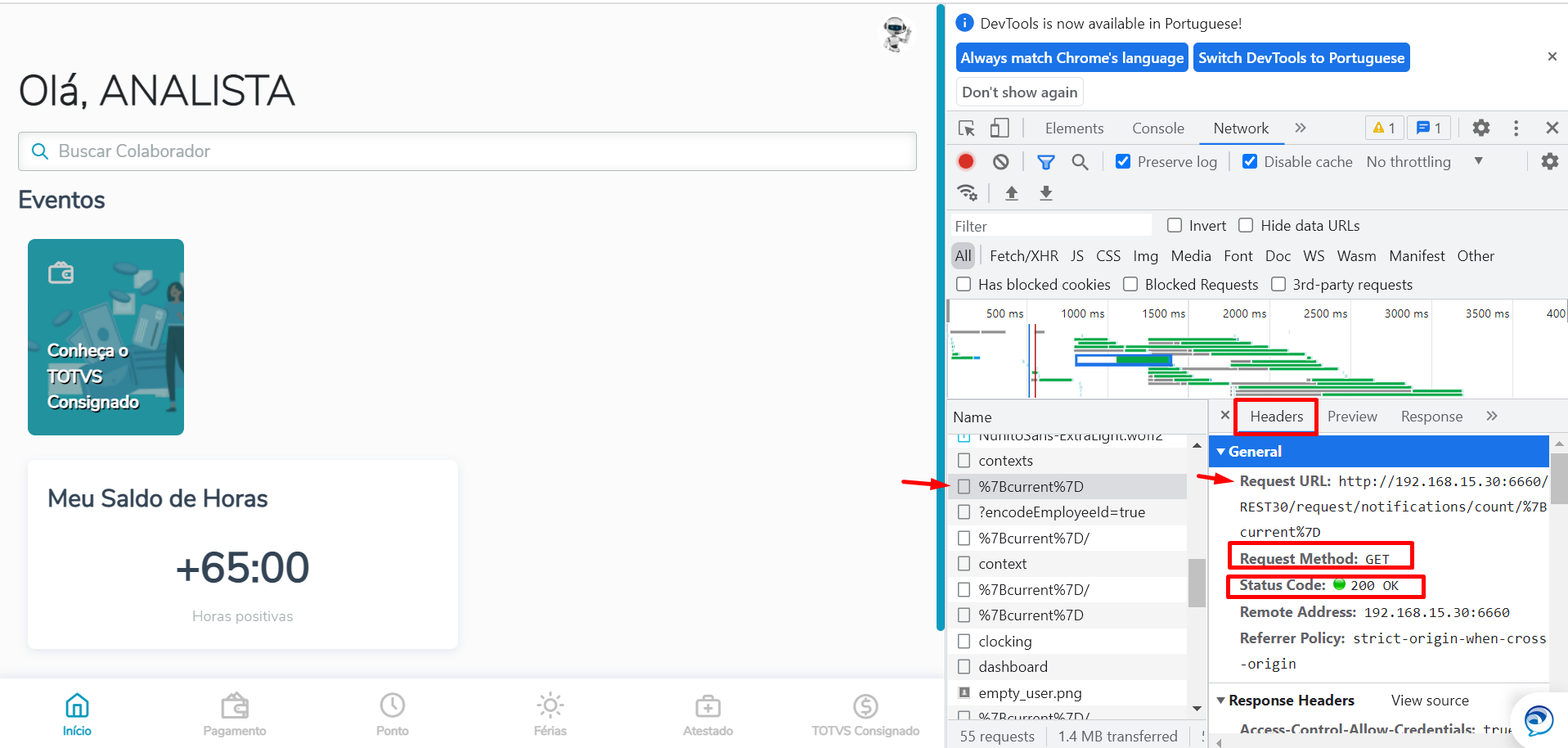Open the Pagamento section
This screenshot has width=1568, height=748.
click(235, 714)
